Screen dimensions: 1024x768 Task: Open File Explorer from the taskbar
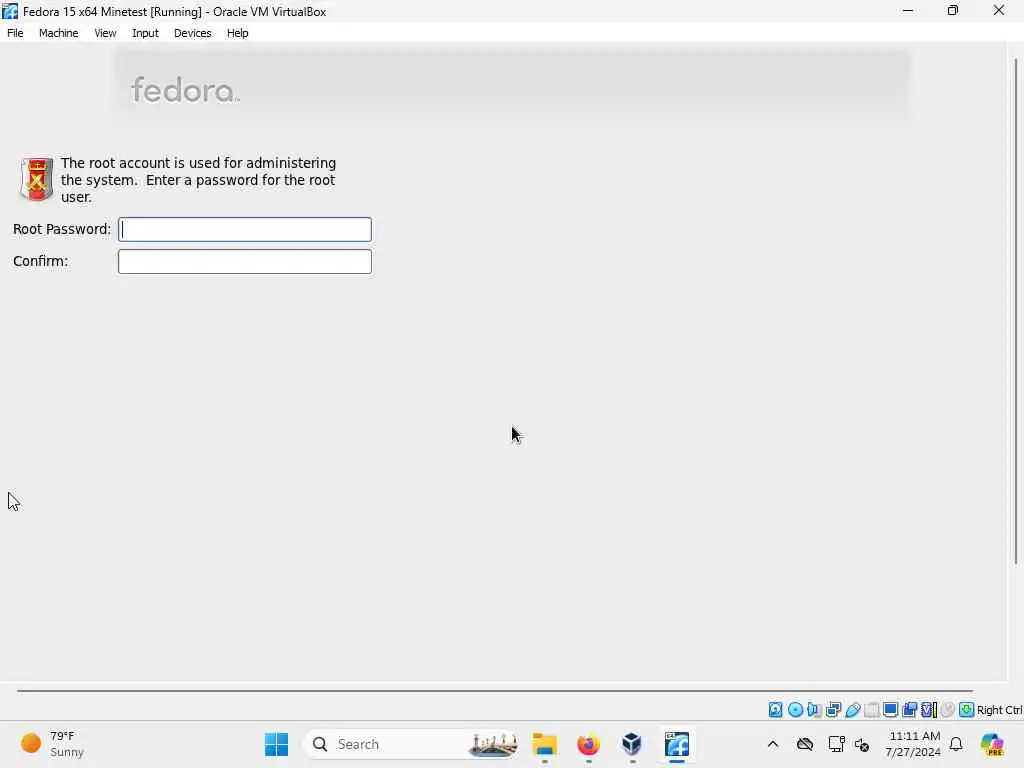click(544, 744)
